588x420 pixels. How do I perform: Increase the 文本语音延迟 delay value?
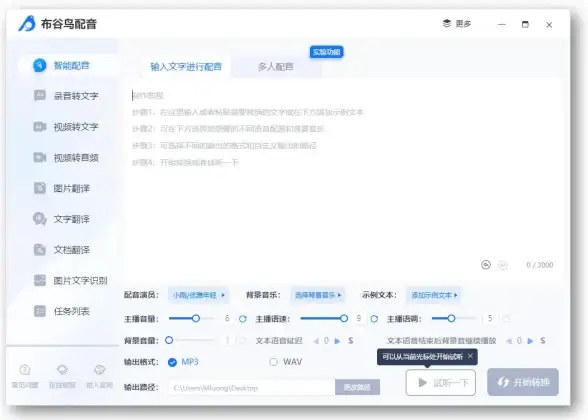pyautogui.click(x=337, y=341)
